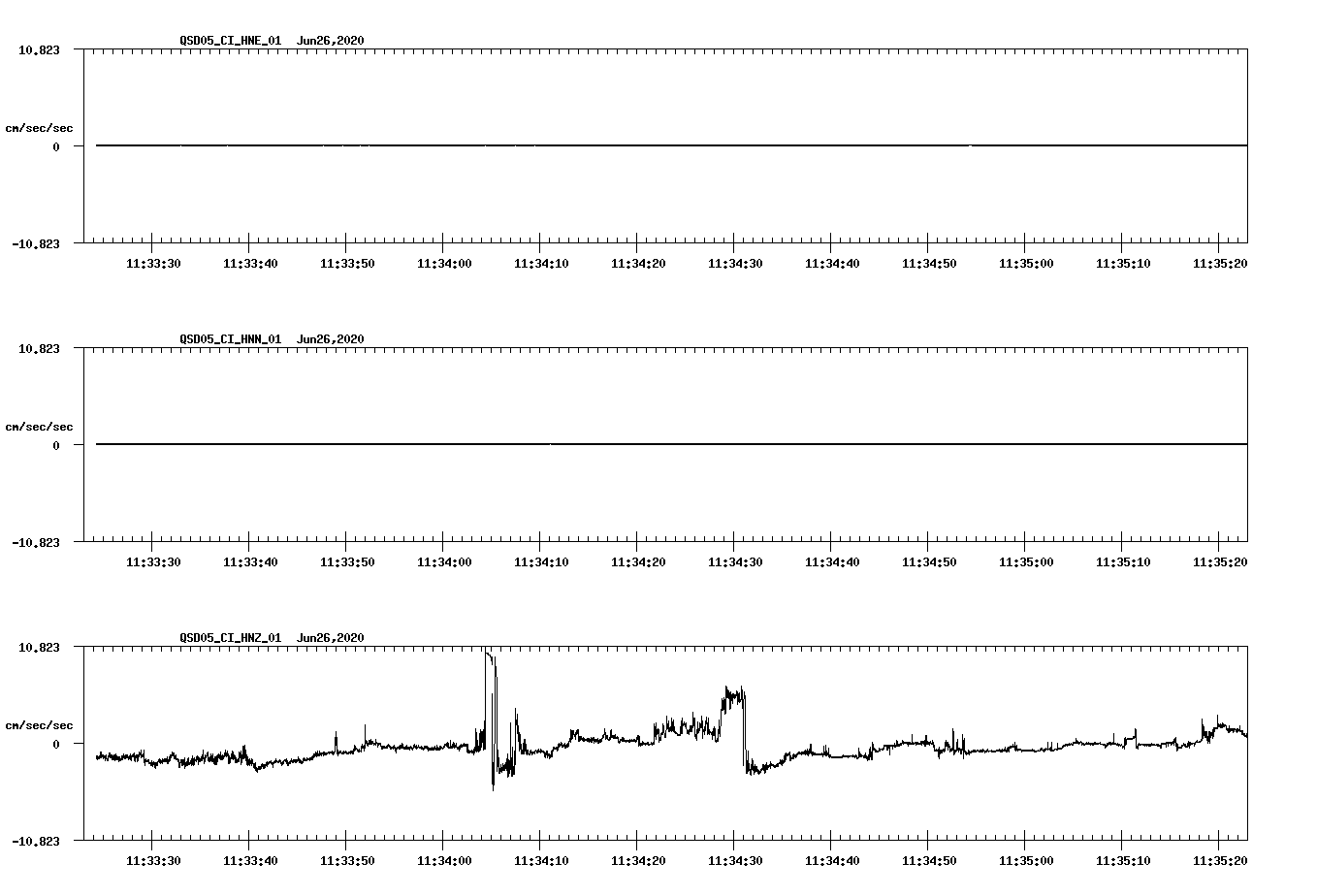The width and height of the screenshot is (1317, 896).
Task: Click the flat HNE trace line
Action: pos(671,145)
